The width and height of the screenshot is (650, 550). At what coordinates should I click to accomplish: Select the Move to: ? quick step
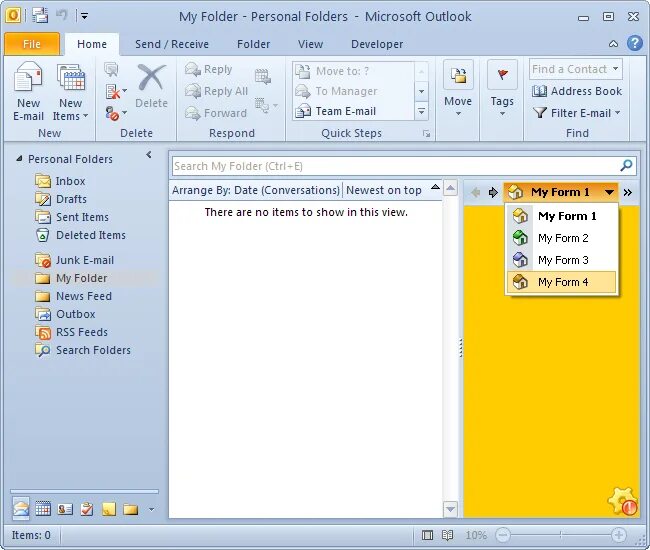point(353,71)
